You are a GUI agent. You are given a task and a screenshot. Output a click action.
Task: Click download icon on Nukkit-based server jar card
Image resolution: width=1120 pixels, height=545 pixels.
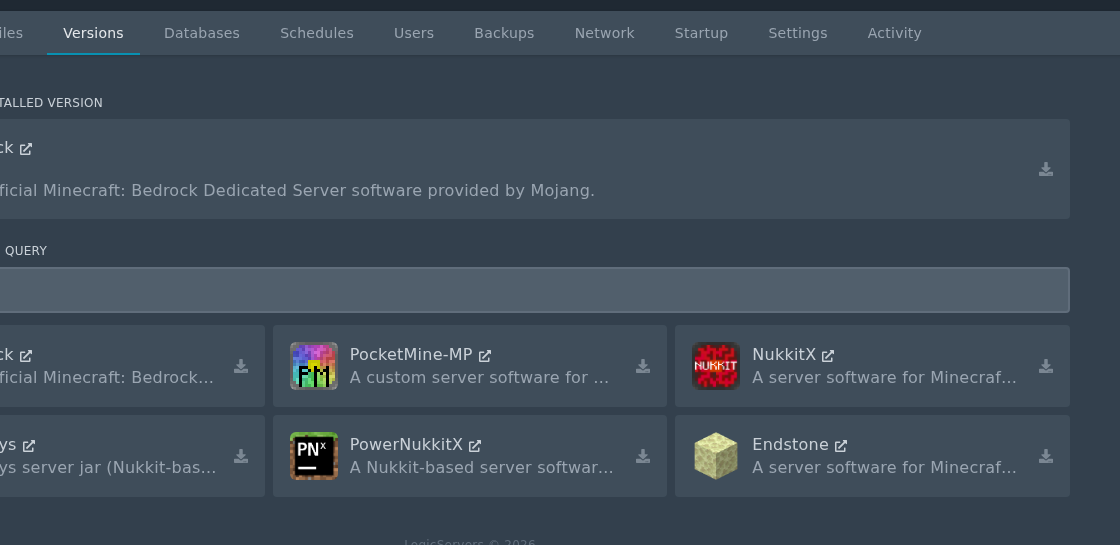(241, 456)
